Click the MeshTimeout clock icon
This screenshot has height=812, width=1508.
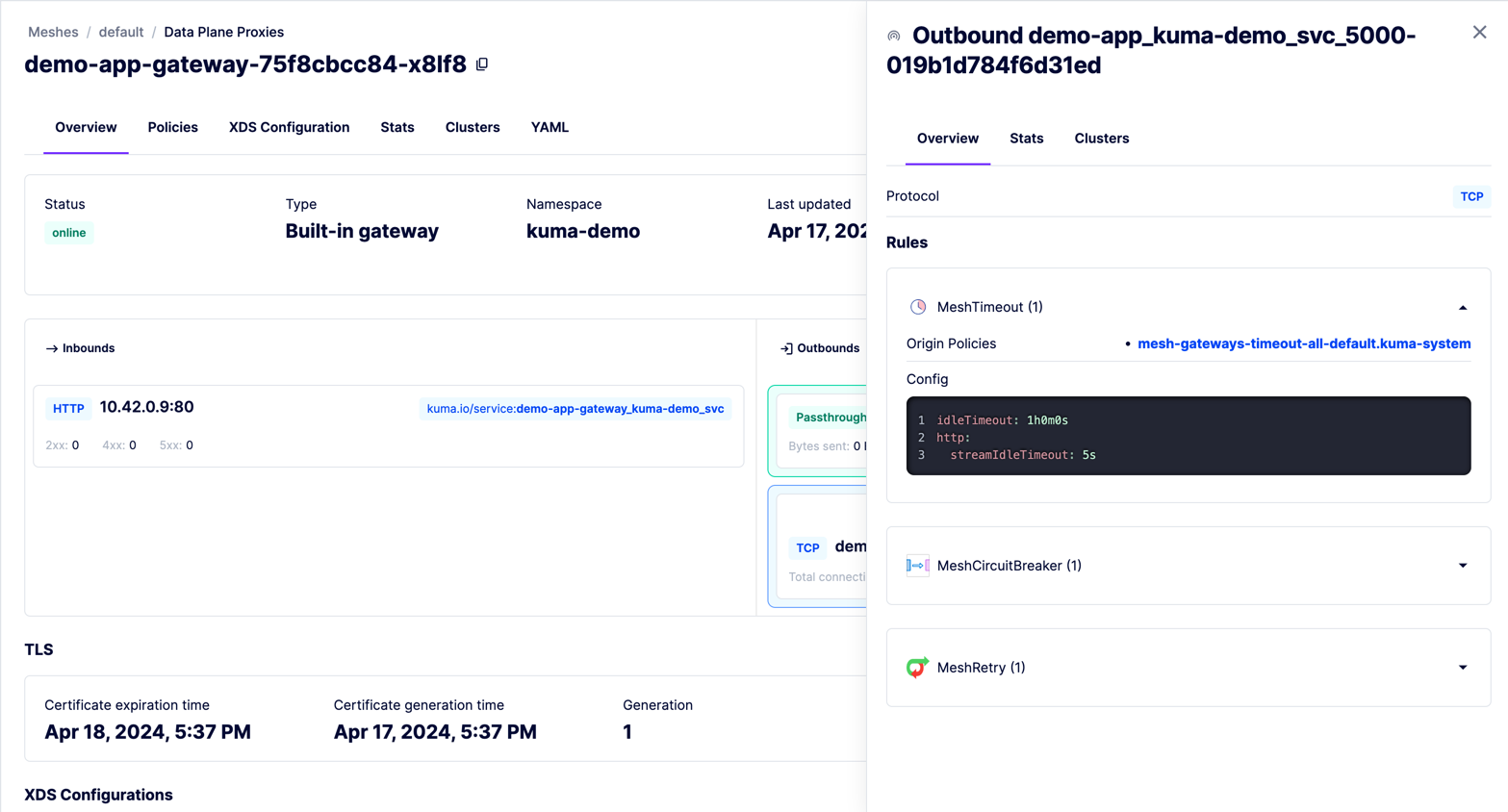coord(918,307)
